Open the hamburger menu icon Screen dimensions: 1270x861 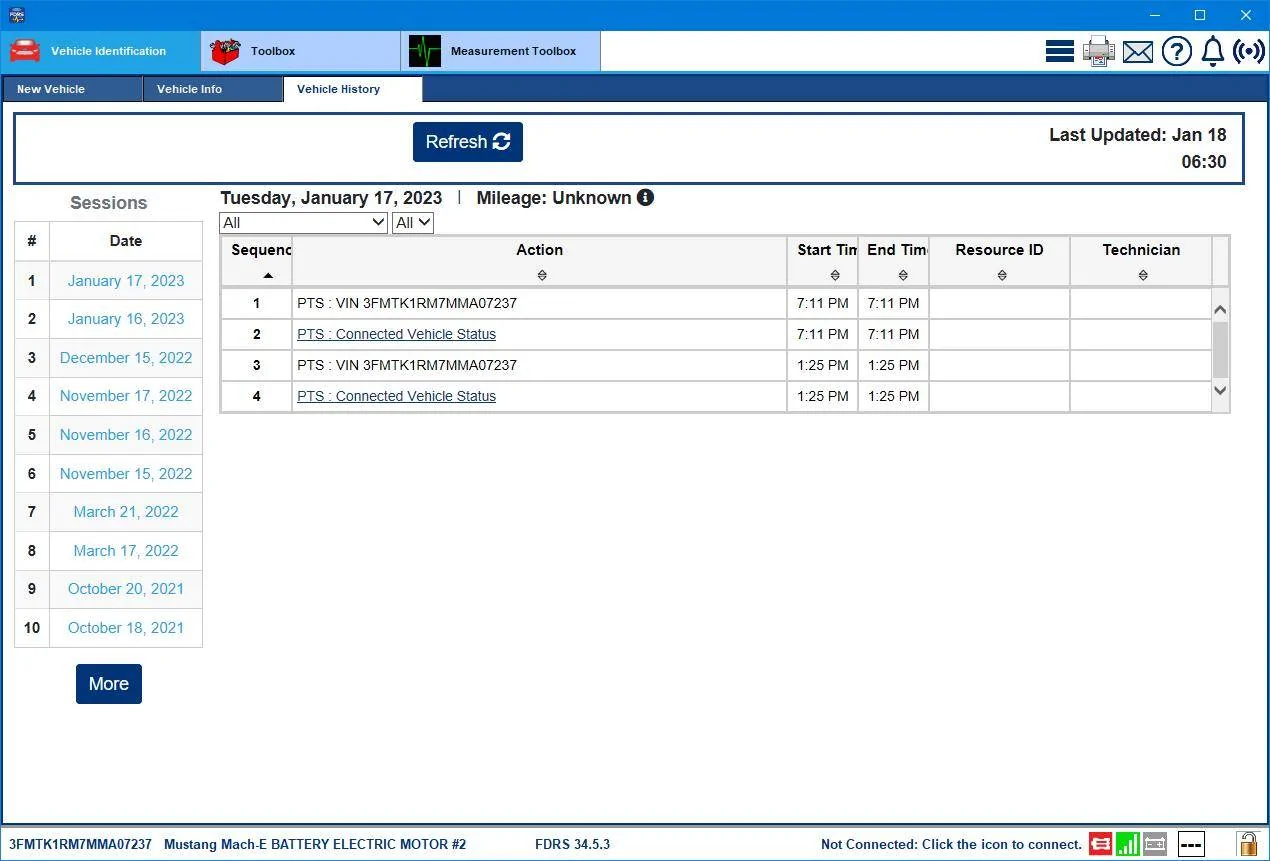pos(1060,51)
